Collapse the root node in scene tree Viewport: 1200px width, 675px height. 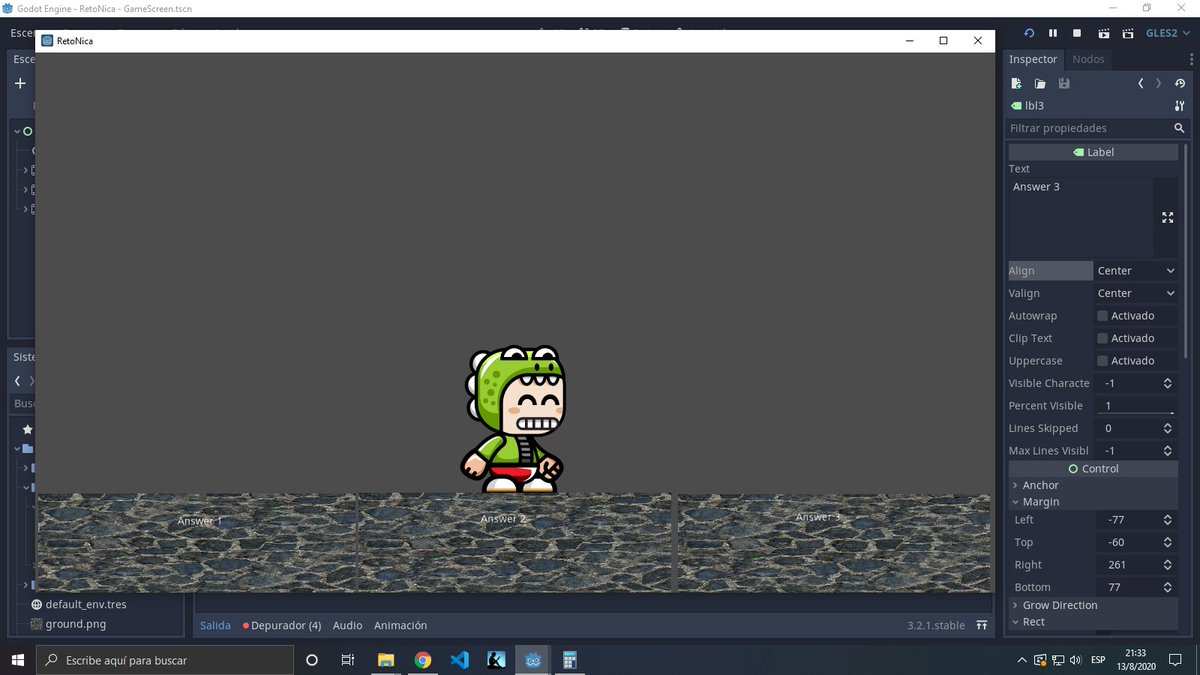point(17,131)
